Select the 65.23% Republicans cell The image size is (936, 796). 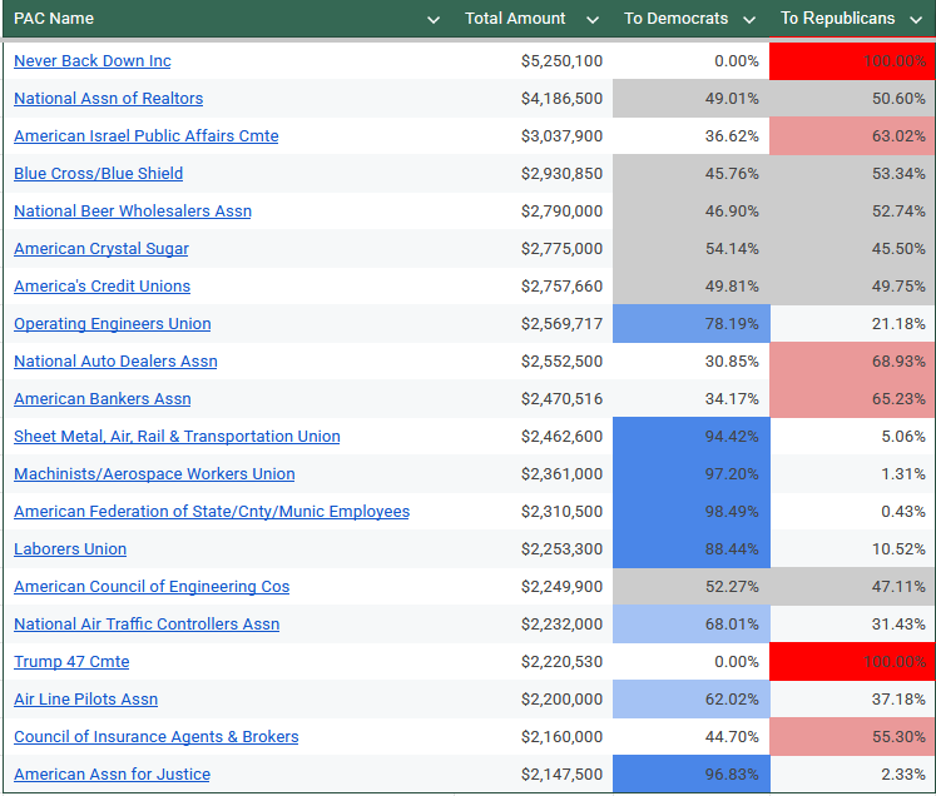tap(852, 399)
